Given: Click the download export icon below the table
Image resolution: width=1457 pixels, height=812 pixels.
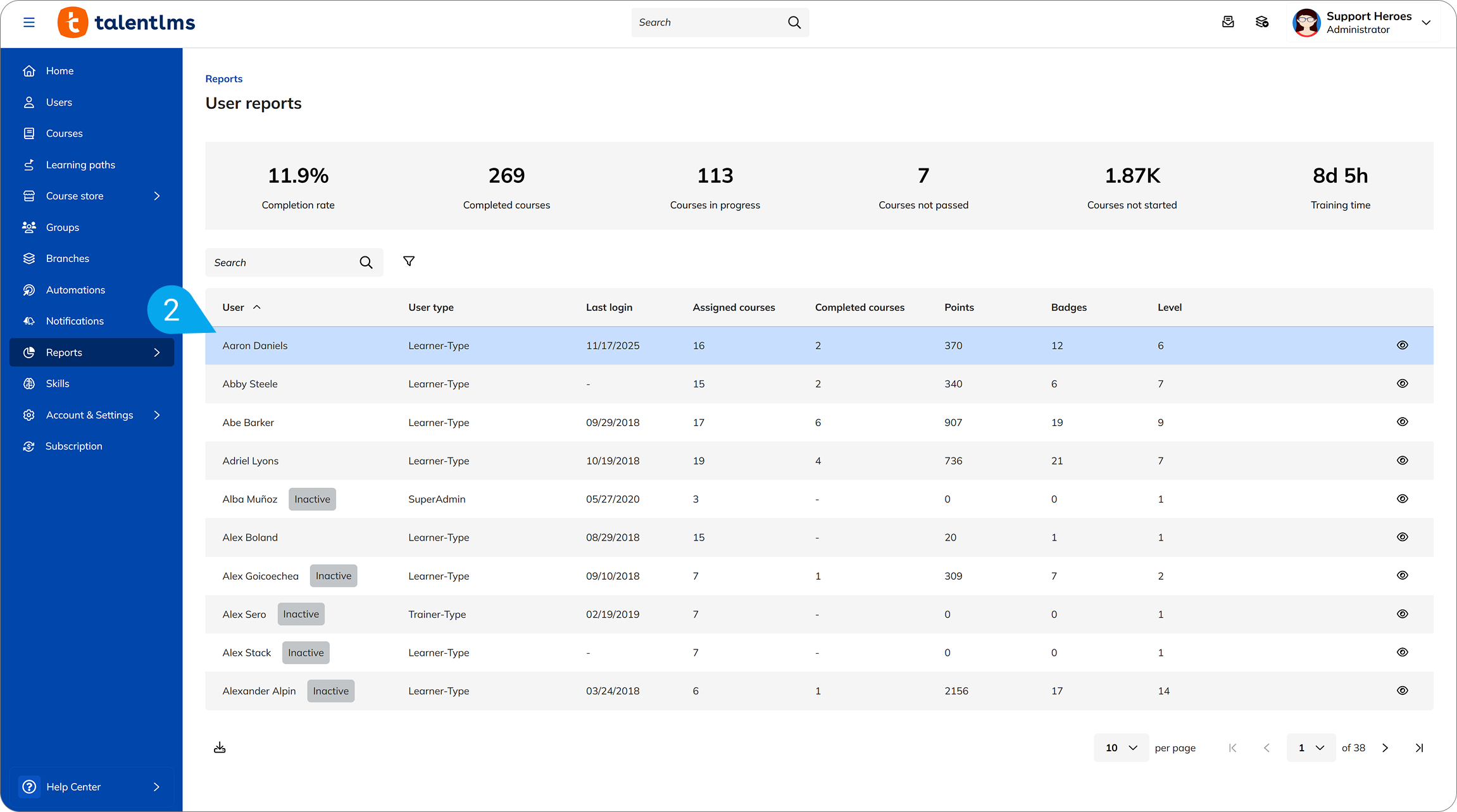Looking at the screenshot, I should (220, 747).
